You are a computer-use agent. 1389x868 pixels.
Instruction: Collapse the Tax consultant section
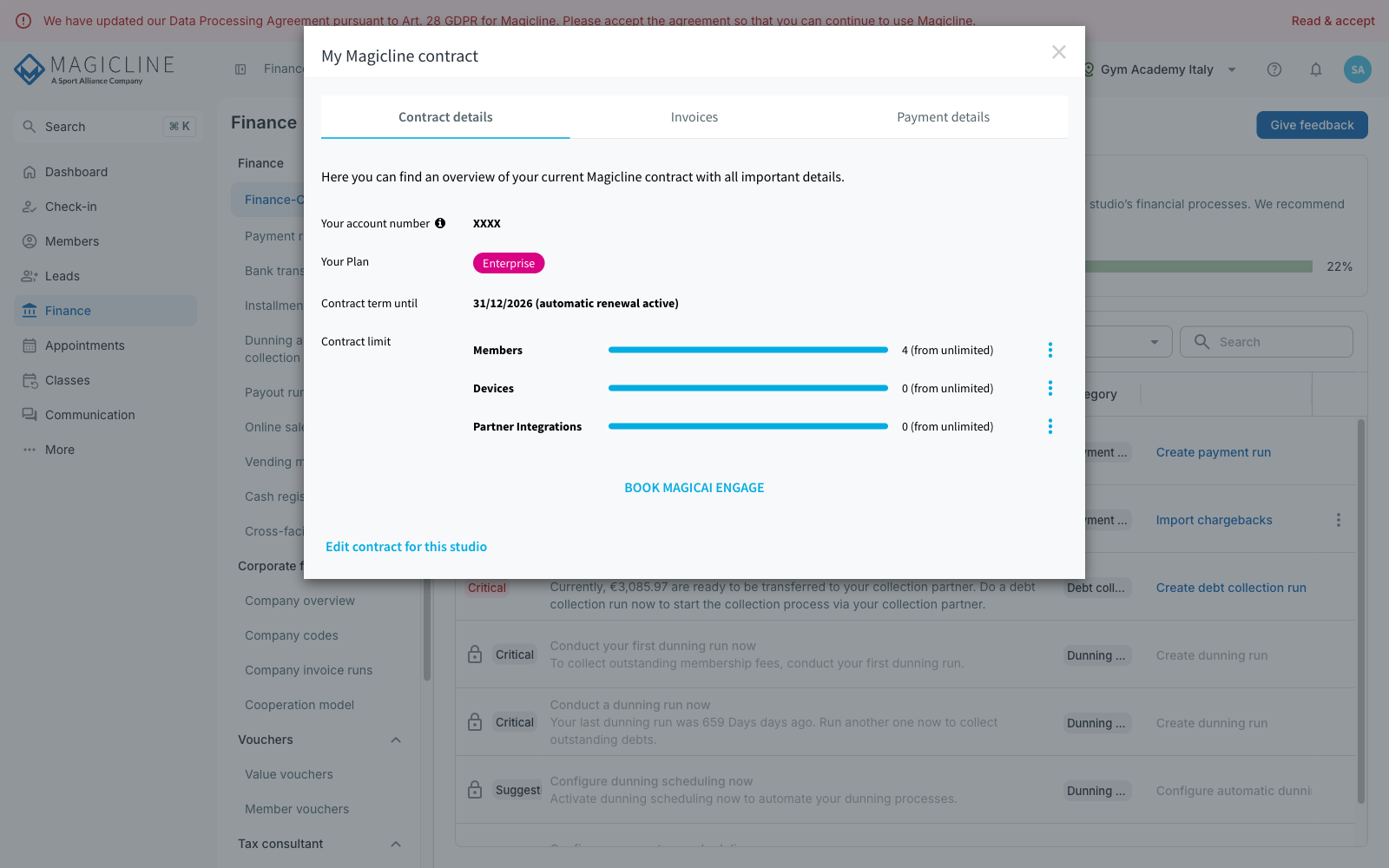(396, 844)
